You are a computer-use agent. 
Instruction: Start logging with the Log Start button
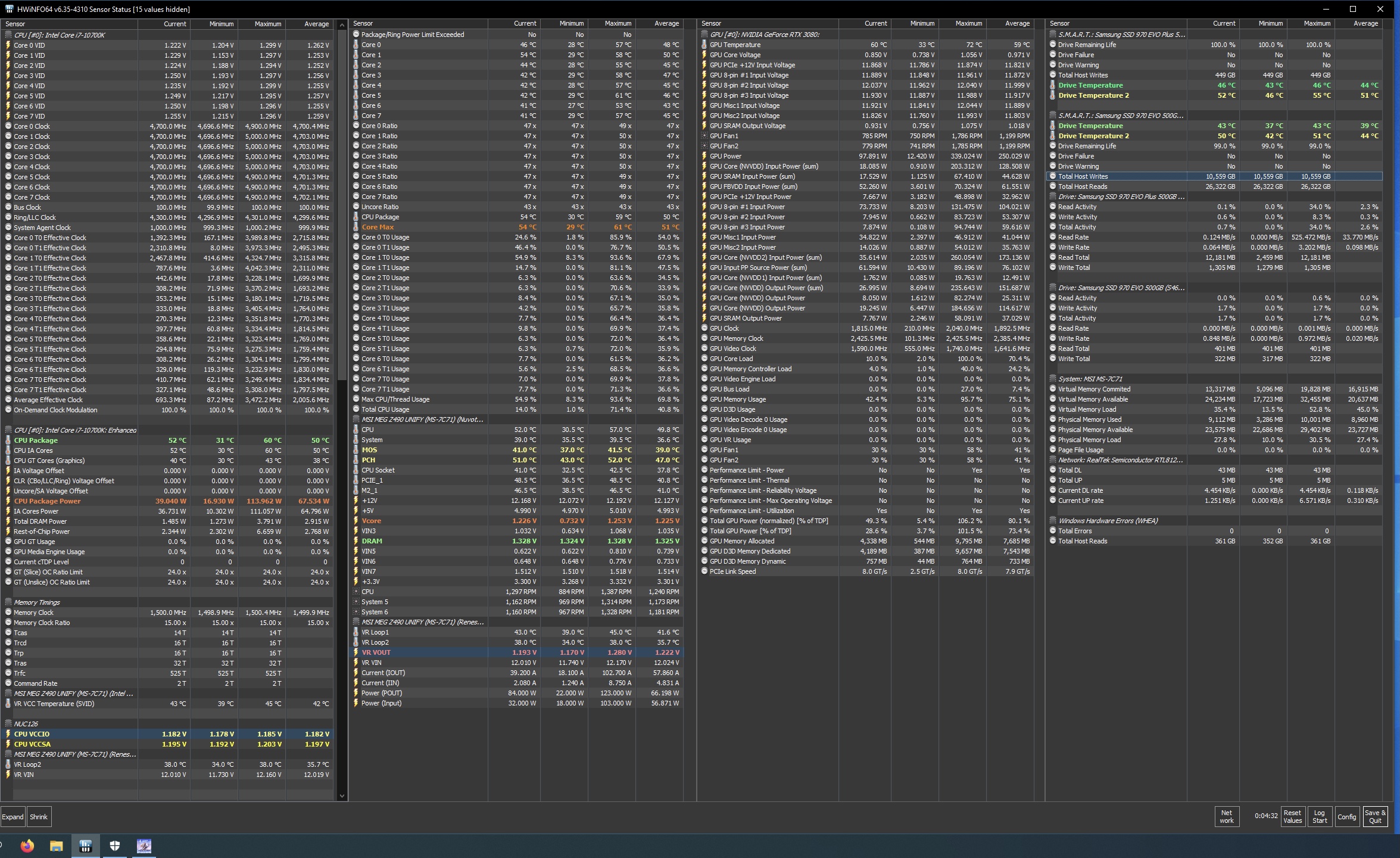click(x=1320, y=816)
